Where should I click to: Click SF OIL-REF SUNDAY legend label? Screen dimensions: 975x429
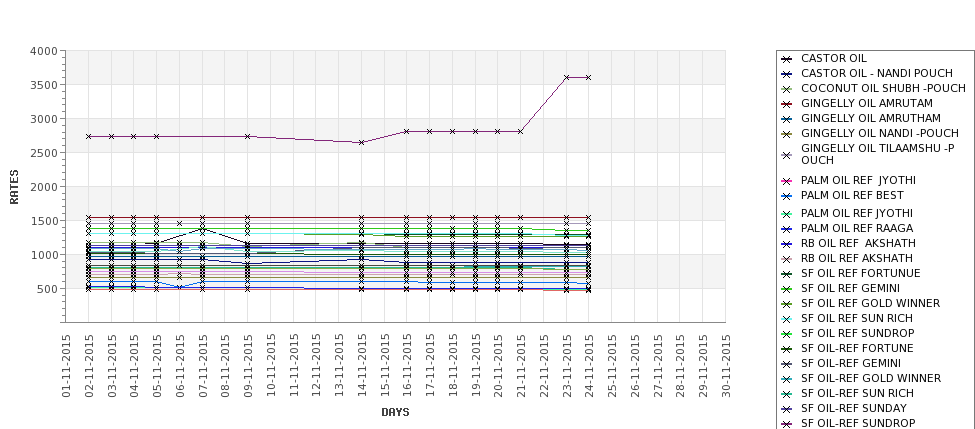(x=854, y=408)
